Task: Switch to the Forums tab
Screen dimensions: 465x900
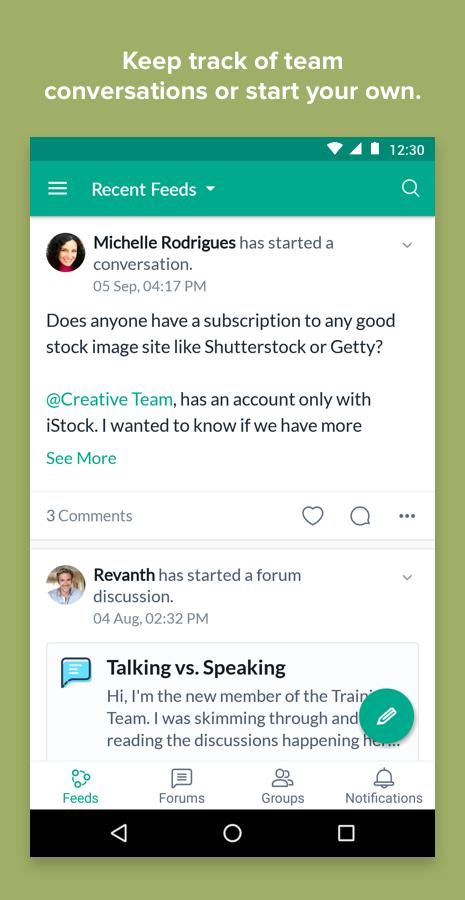Action: tap(181, 786)
